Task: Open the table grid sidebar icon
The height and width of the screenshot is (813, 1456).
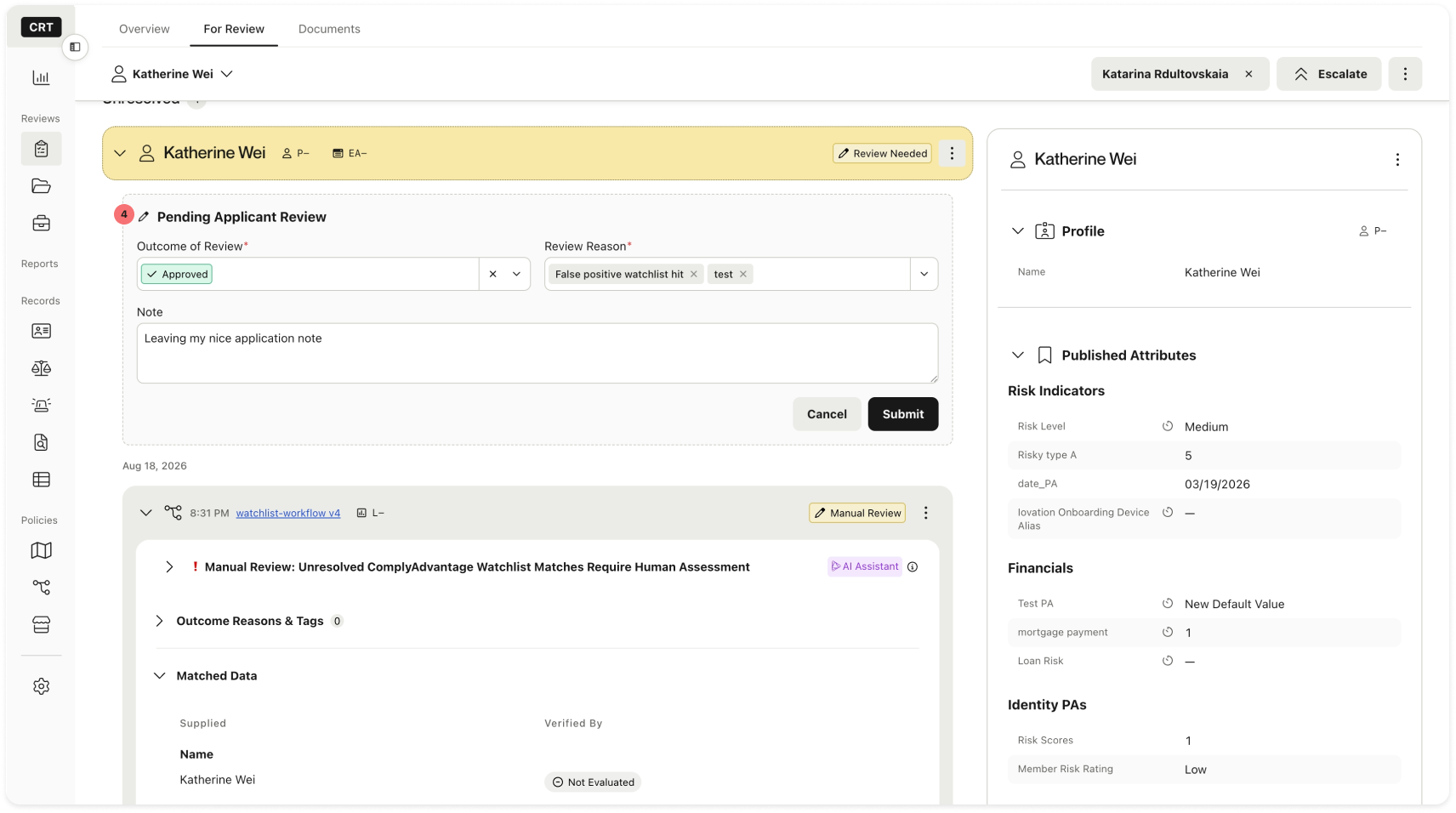Action: tap(41, 480)
